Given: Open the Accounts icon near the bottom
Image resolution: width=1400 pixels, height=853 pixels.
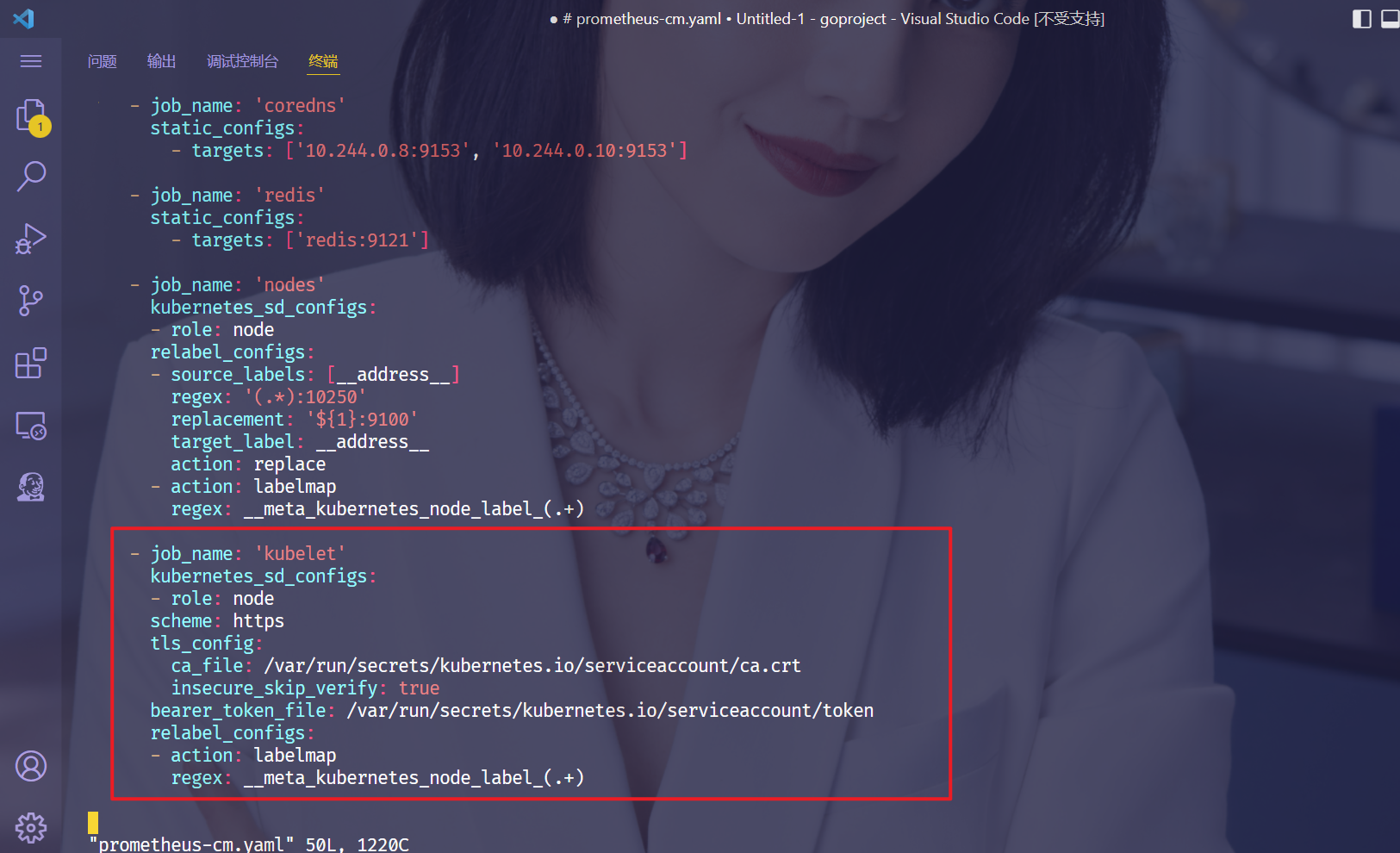Looking at the screenshot, I should (x=30, y=765).
